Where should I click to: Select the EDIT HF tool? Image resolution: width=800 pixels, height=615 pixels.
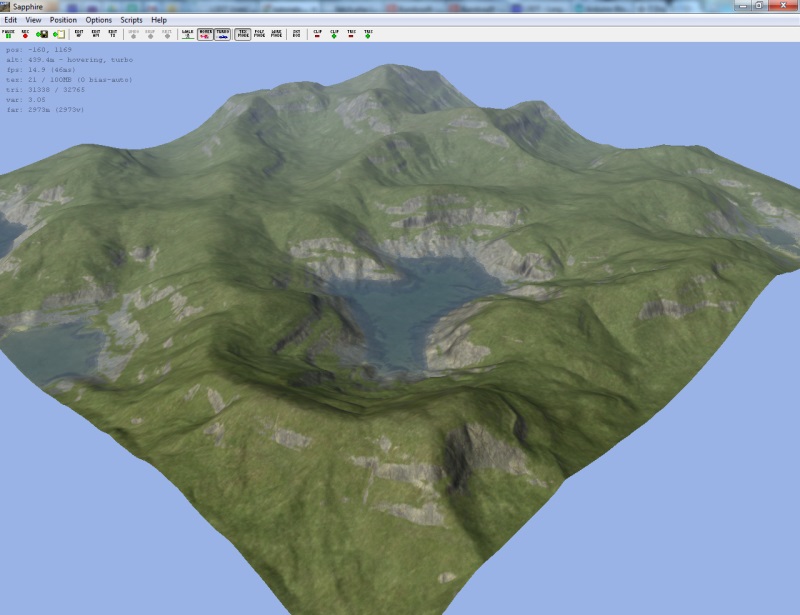pyautogui.click(x=79, y=33)
